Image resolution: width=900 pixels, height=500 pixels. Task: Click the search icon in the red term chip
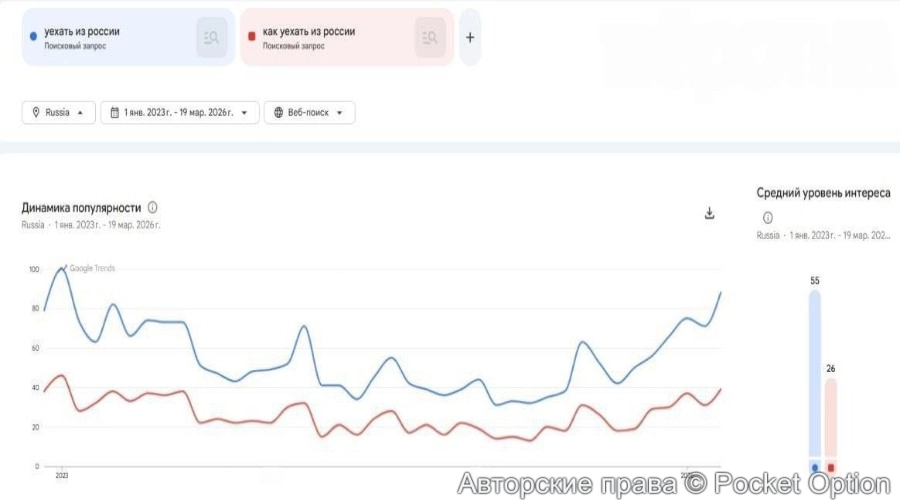[430, 38]
